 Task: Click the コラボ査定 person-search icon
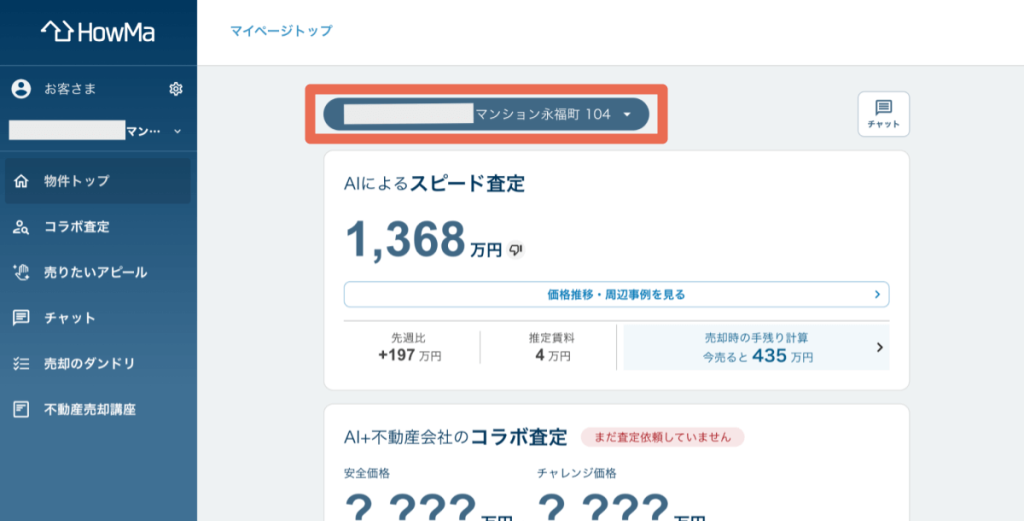click(x=22, y=227)
